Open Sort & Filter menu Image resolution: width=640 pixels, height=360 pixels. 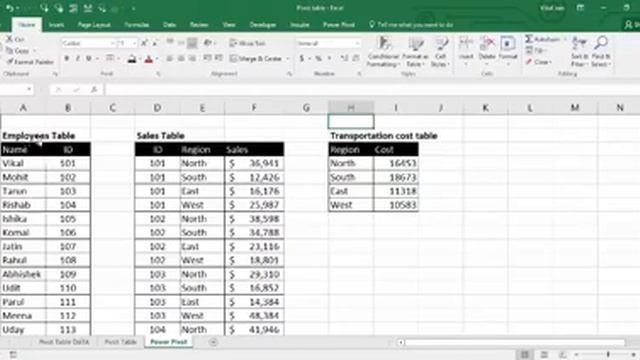tap(579, 51)
